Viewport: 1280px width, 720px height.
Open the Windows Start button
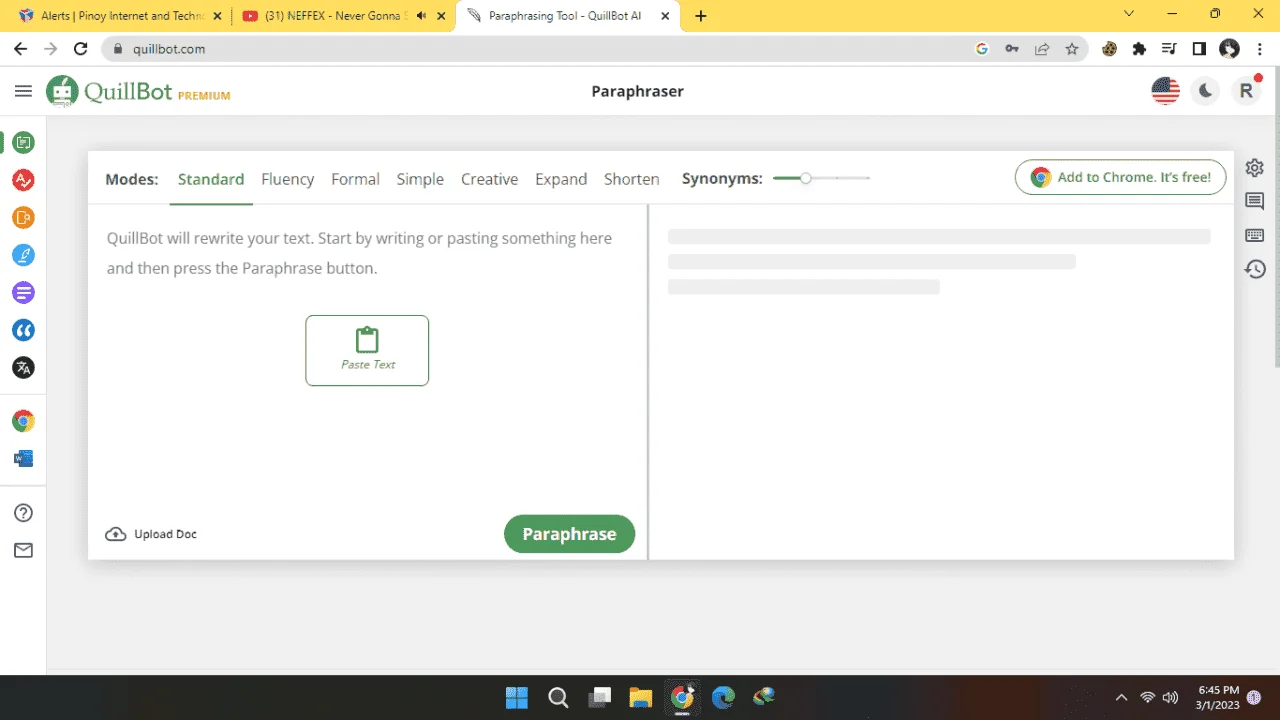coord(517,697)
